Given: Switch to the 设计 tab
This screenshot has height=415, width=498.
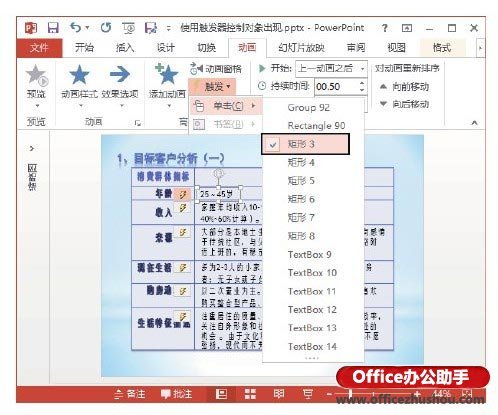Looking at the screenshot, I should [x=166, y=48].
